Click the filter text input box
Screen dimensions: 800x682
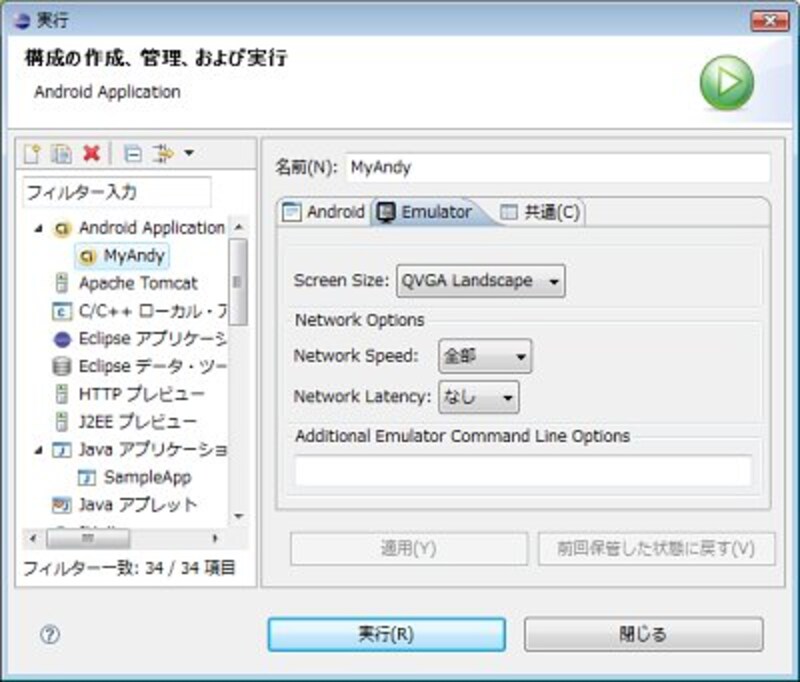click(x=117, y=192)
